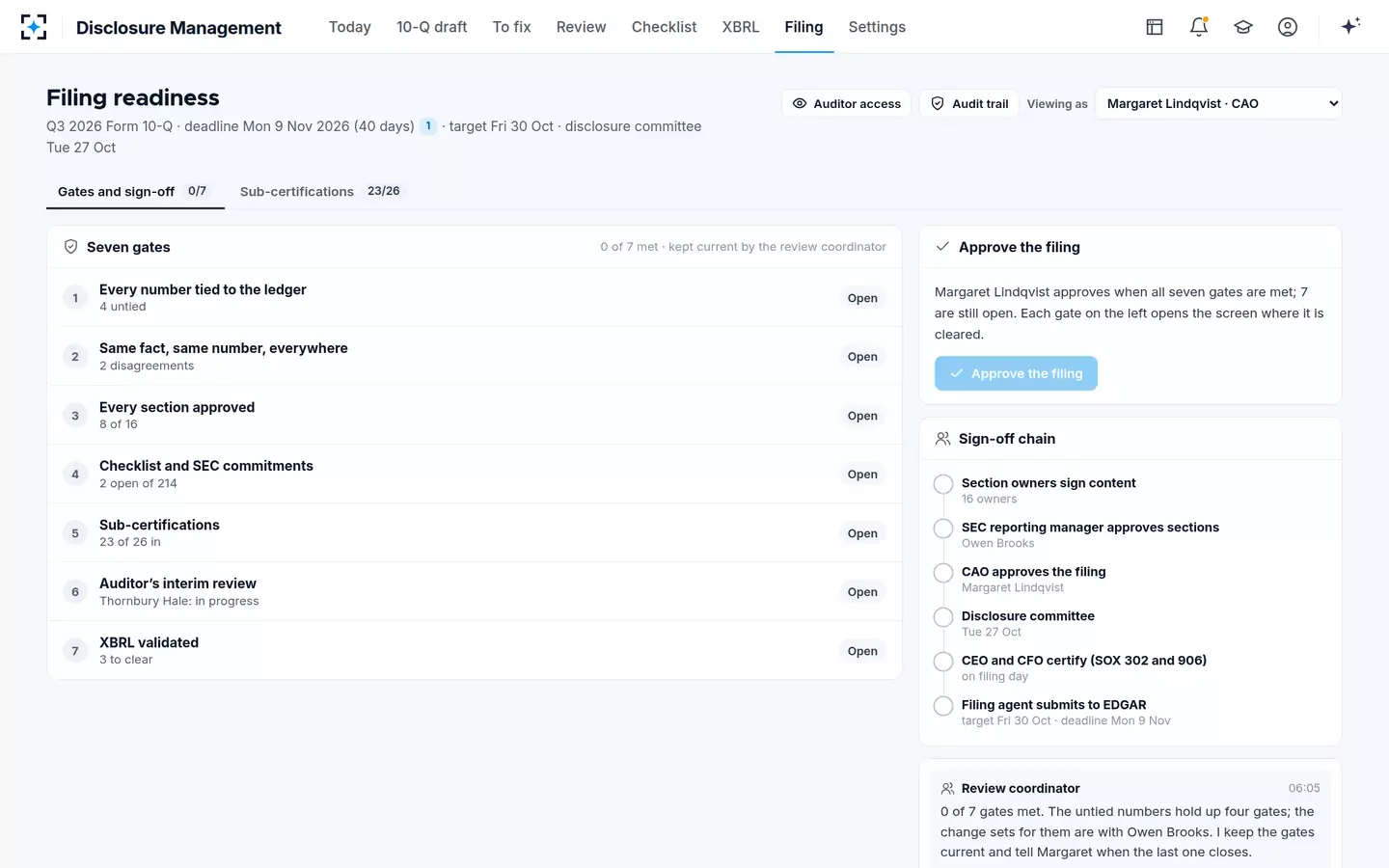Viewport: 1389px width, 868px height.
Task: Click the Audit trail button
Action: (969, 103)
